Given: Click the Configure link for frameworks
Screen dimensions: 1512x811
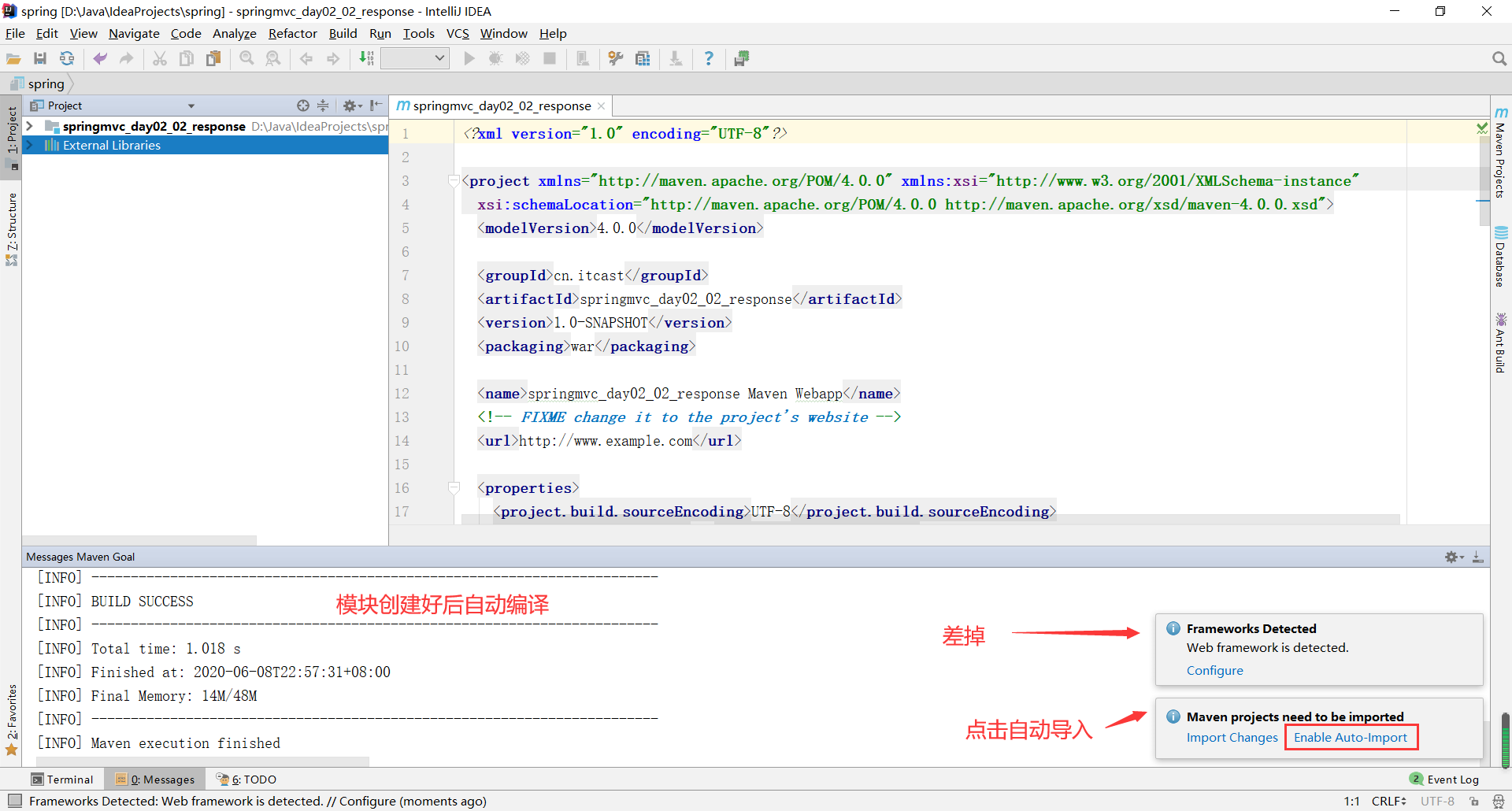Looking at the screenshot, I should [1215, 671].
